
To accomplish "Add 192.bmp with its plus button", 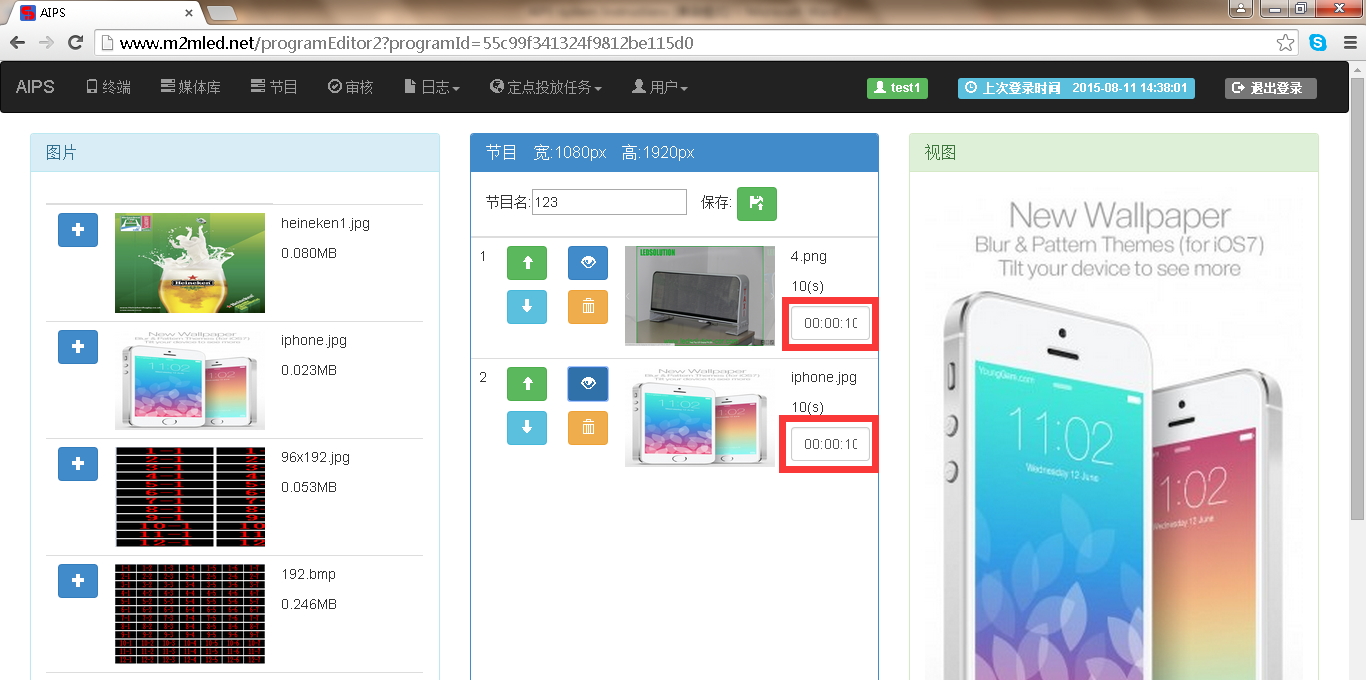I will pyautogui.click(x=78, y=581).
